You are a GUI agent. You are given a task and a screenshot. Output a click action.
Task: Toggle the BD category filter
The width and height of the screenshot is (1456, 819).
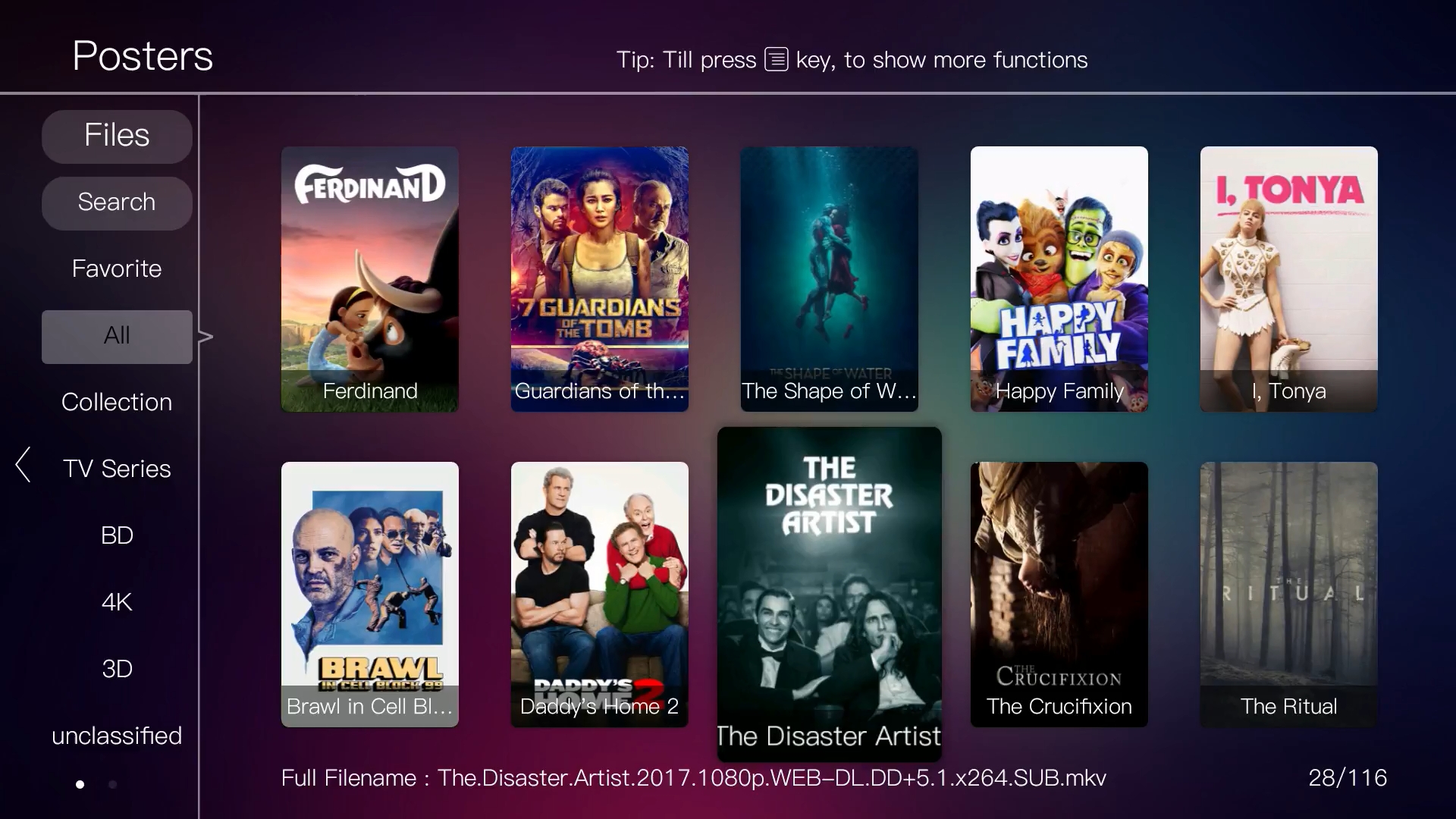pos(117,535)
